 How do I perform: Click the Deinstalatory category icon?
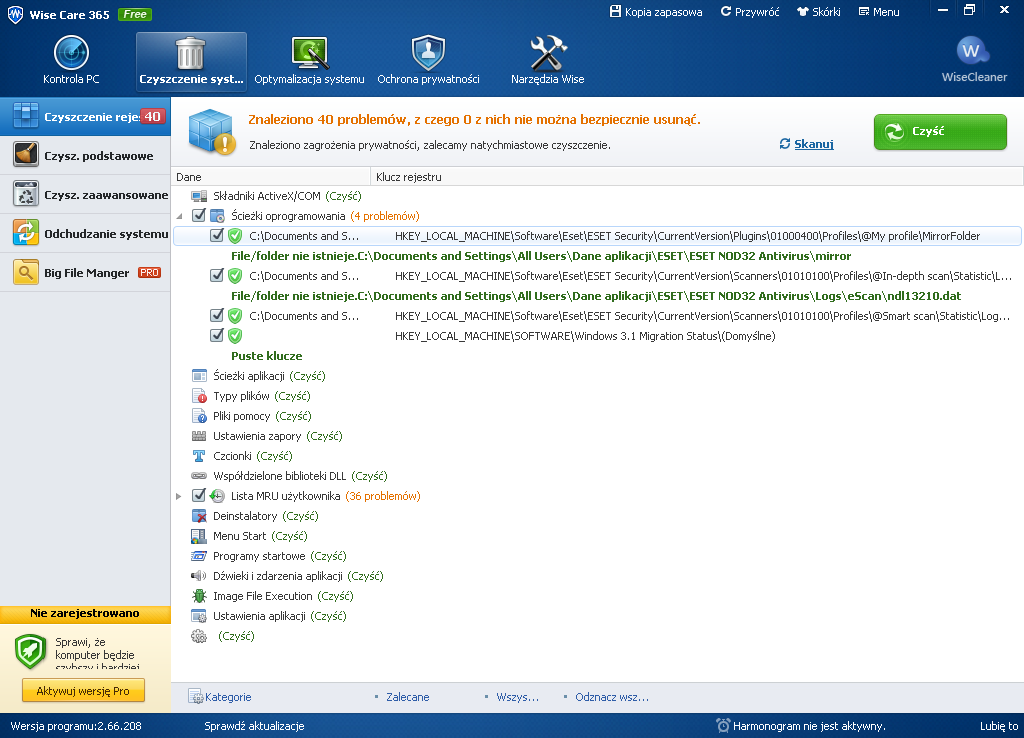(199, 516)
